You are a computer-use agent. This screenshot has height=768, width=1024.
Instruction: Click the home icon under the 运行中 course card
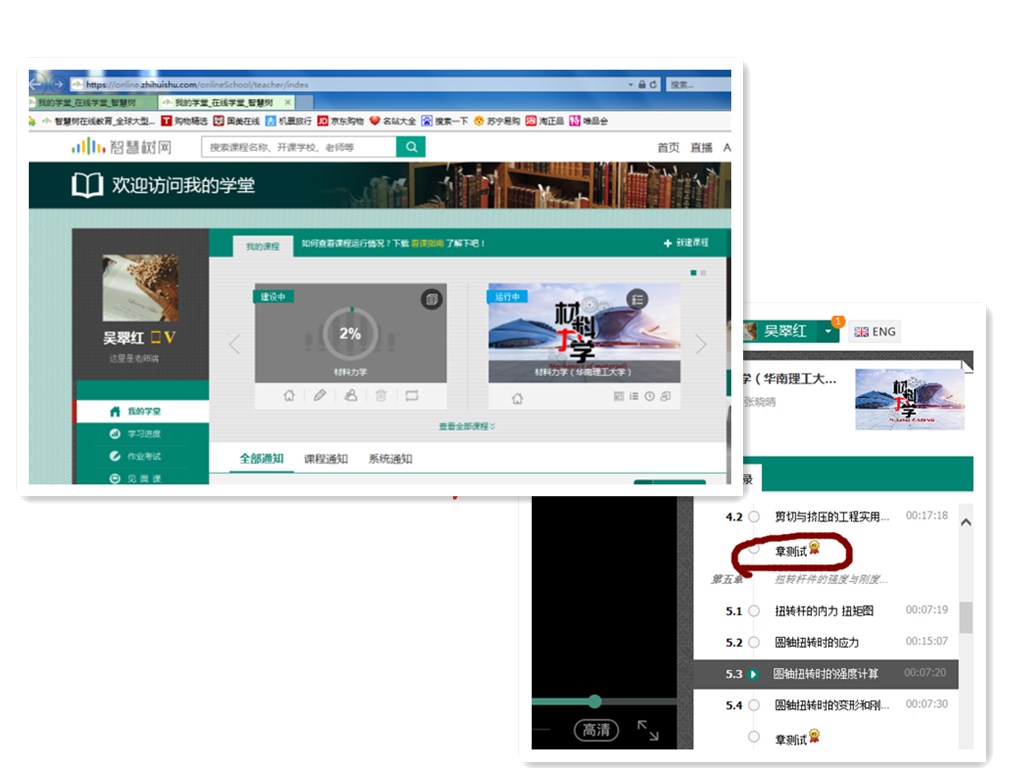[x=517, y=398]
